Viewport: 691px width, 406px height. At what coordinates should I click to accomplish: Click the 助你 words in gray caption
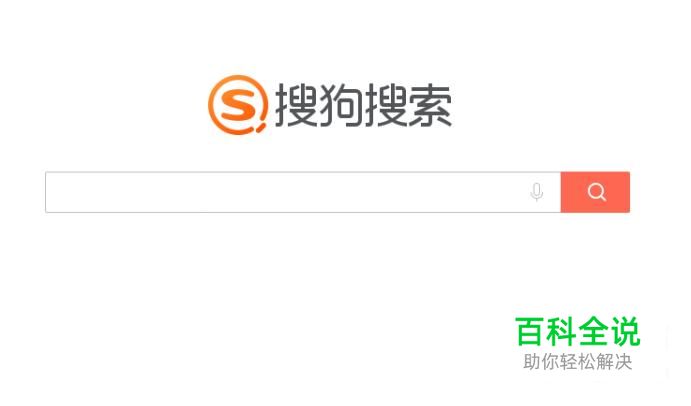coord(541,362)
